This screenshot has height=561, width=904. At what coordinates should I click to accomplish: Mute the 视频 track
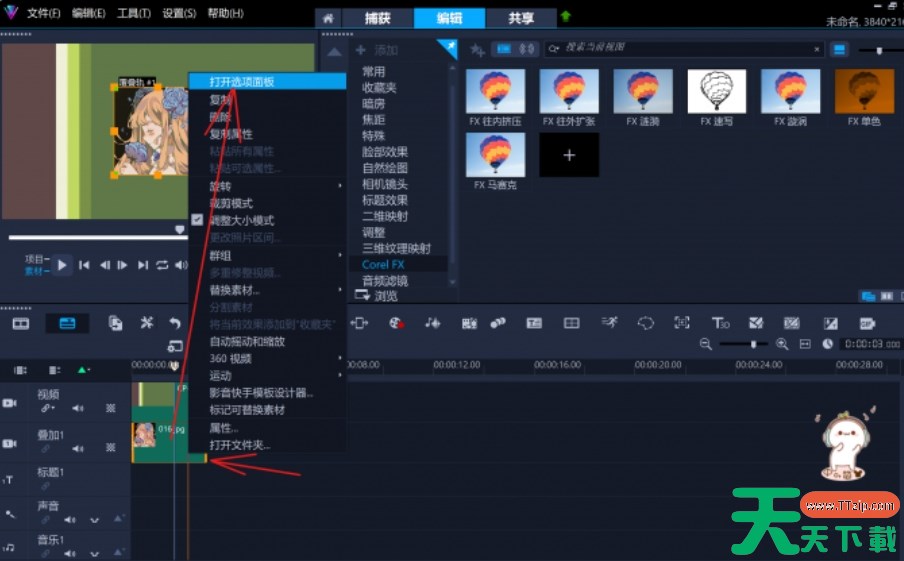point(78,408)
